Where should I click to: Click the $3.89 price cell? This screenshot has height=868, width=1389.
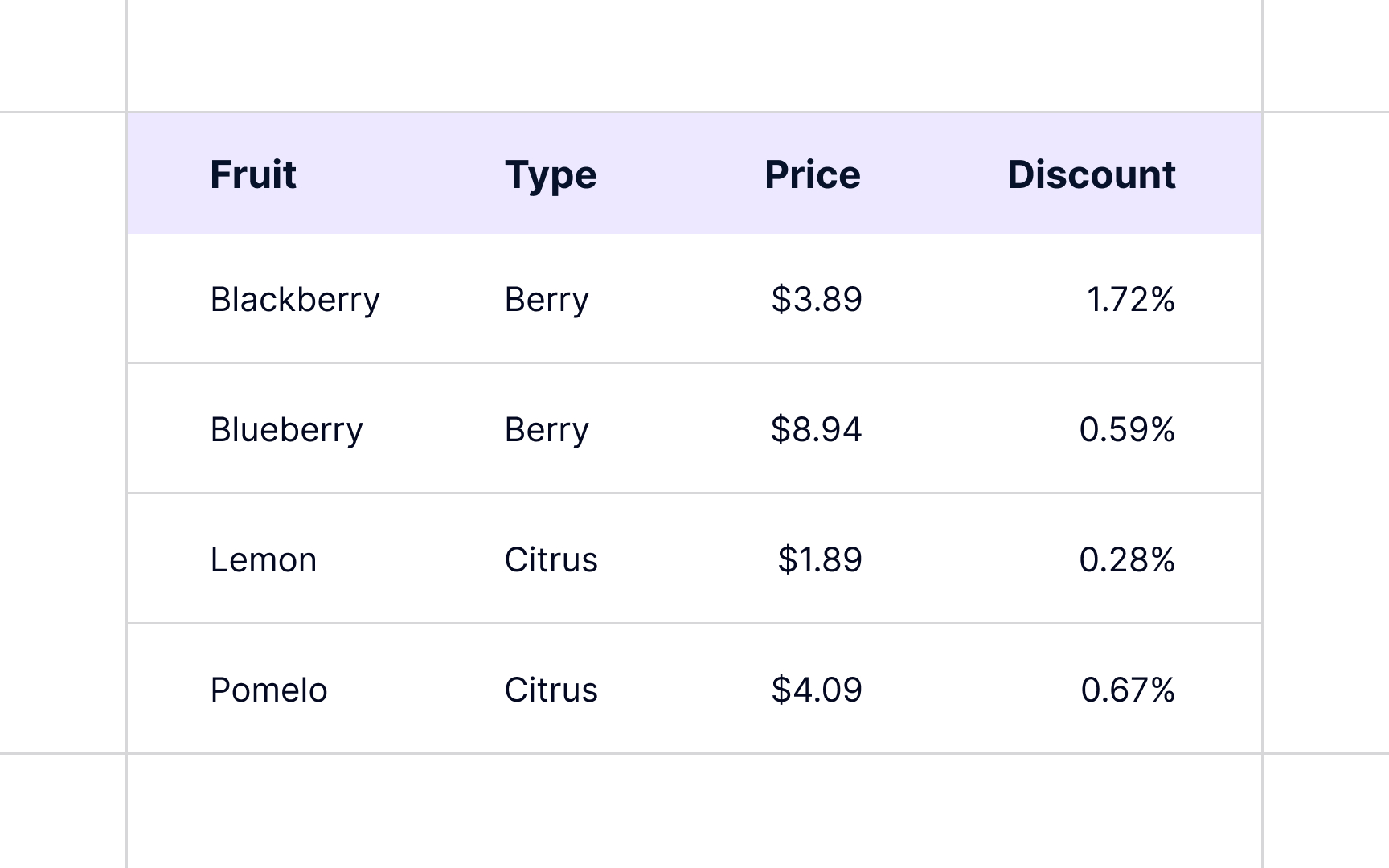[x=817, y=300]
